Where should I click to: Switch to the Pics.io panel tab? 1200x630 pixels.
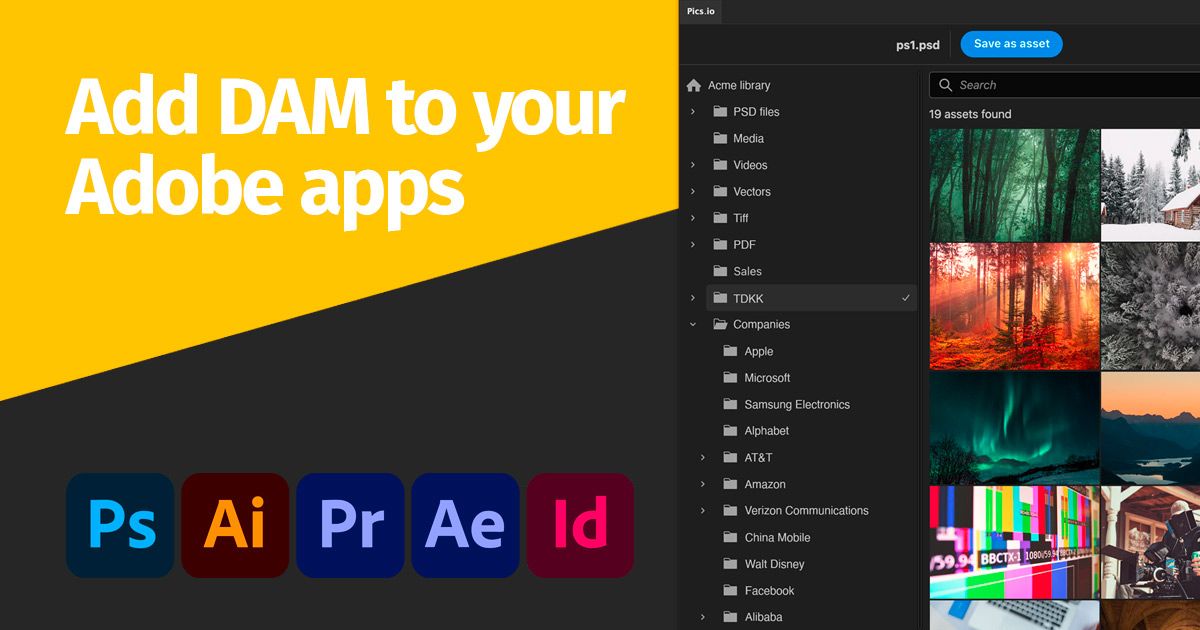[x=700, y=13]
